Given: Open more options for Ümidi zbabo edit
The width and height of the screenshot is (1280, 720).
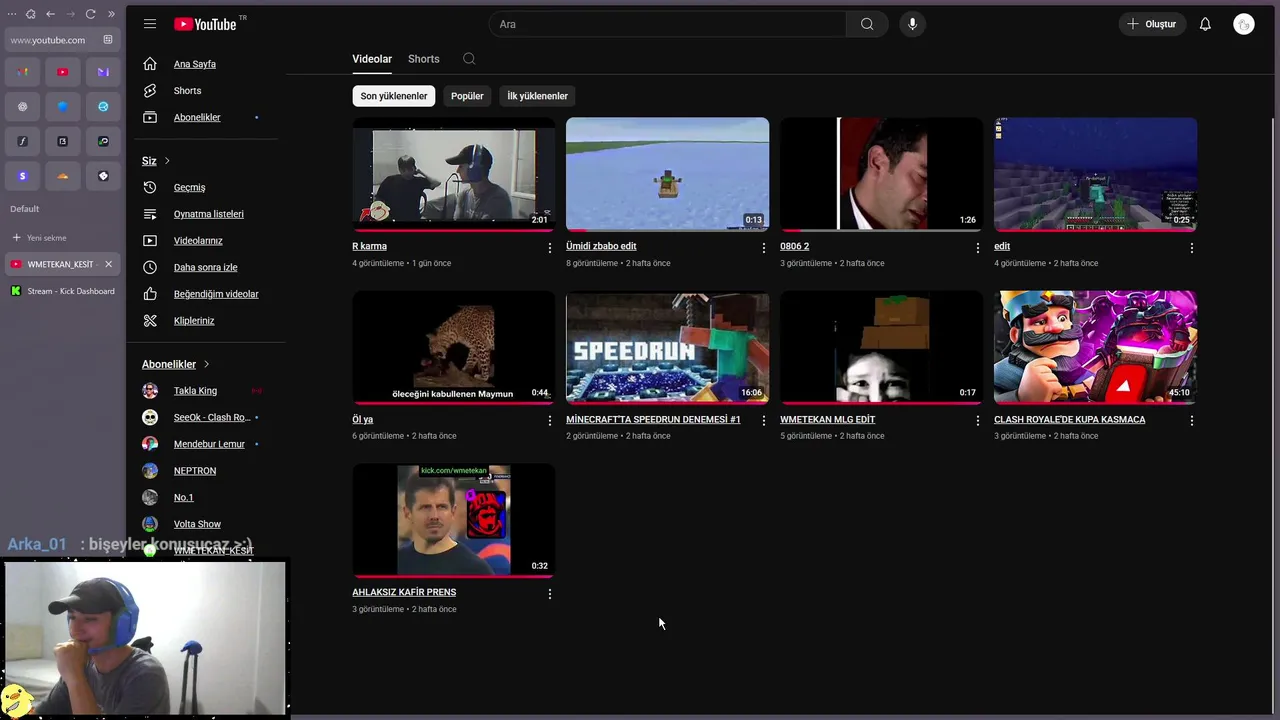Looking at the screenshot, I should click(763, 248).
